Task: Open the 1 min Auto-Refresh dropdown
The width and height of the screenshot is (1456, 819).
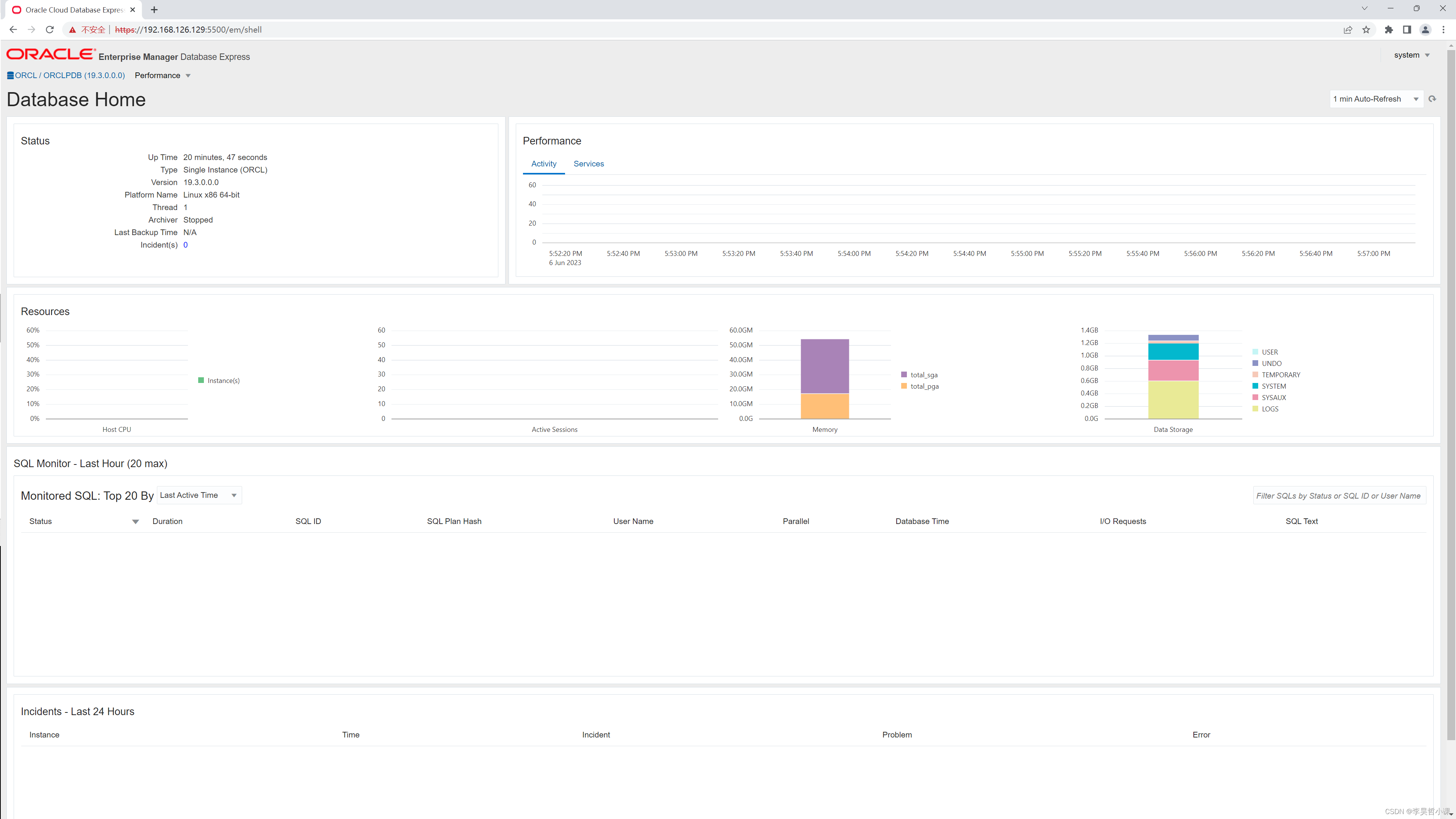Action: click(1376, 99)
